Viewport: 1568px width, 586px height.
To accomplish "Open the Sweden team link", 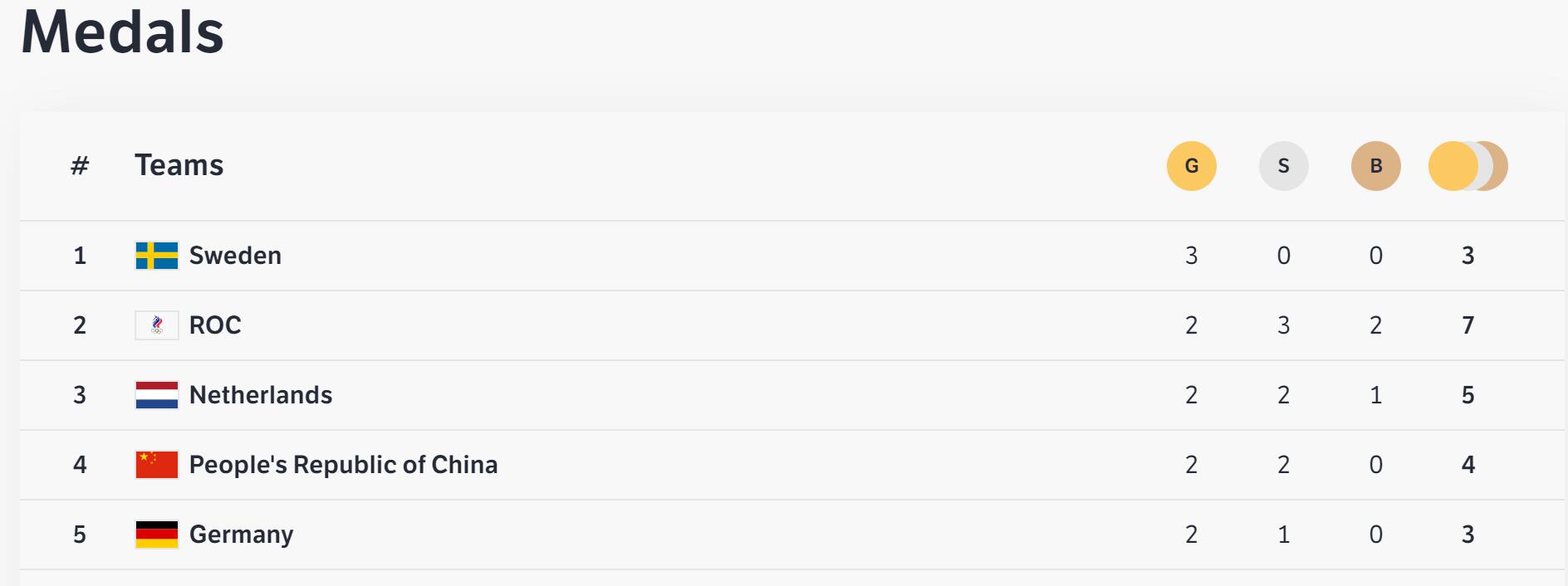I will tap(235, 256).
